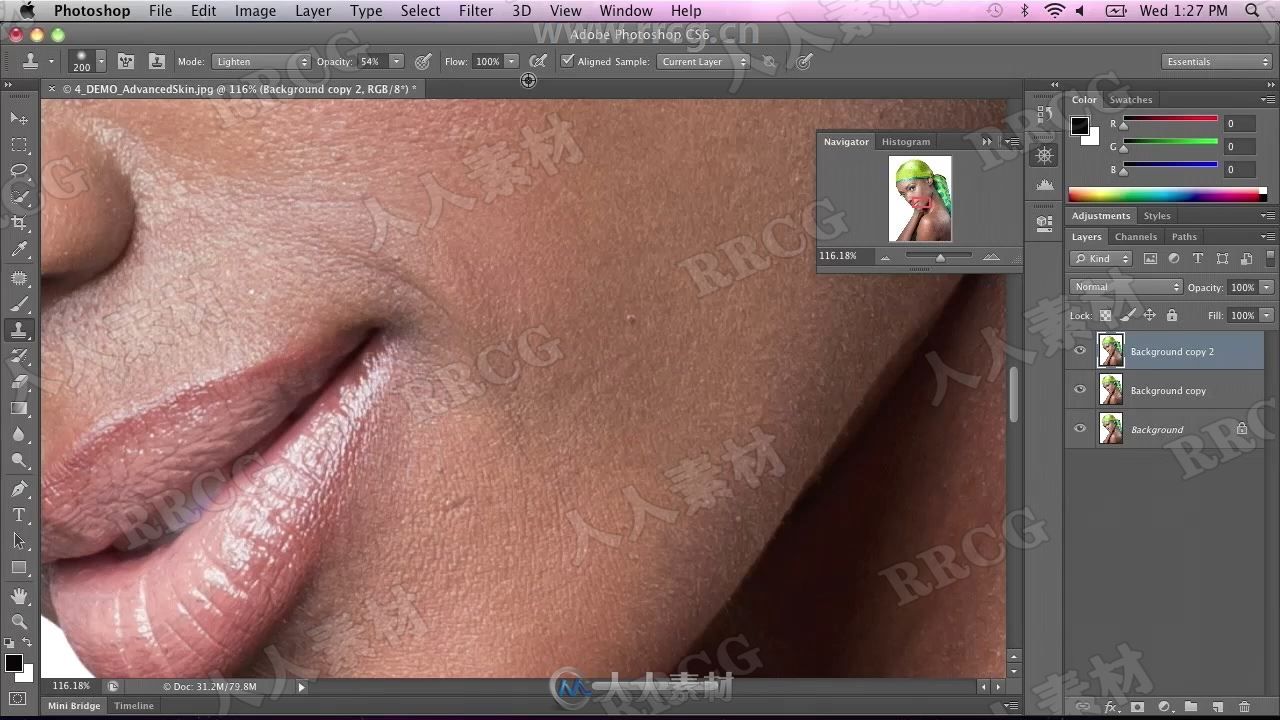The image size is (1280, 720).
Task: Toggle lock all padlock icon
Action: (1172, 315)
